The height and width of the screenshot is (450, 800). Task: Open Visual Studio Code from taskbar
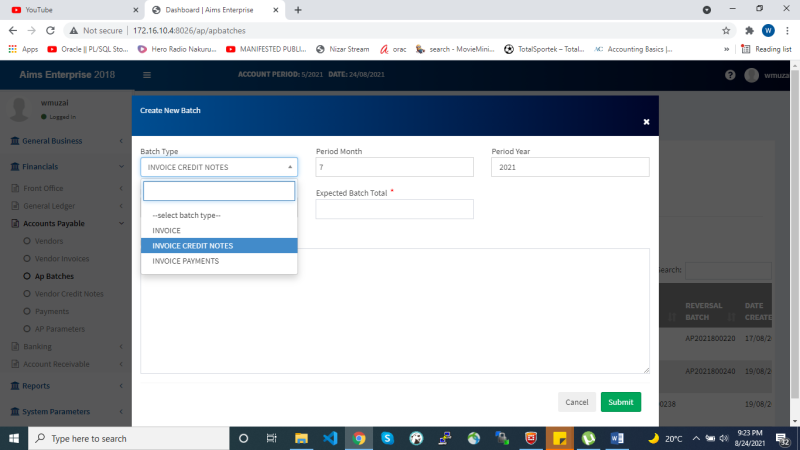click(329, 438)
